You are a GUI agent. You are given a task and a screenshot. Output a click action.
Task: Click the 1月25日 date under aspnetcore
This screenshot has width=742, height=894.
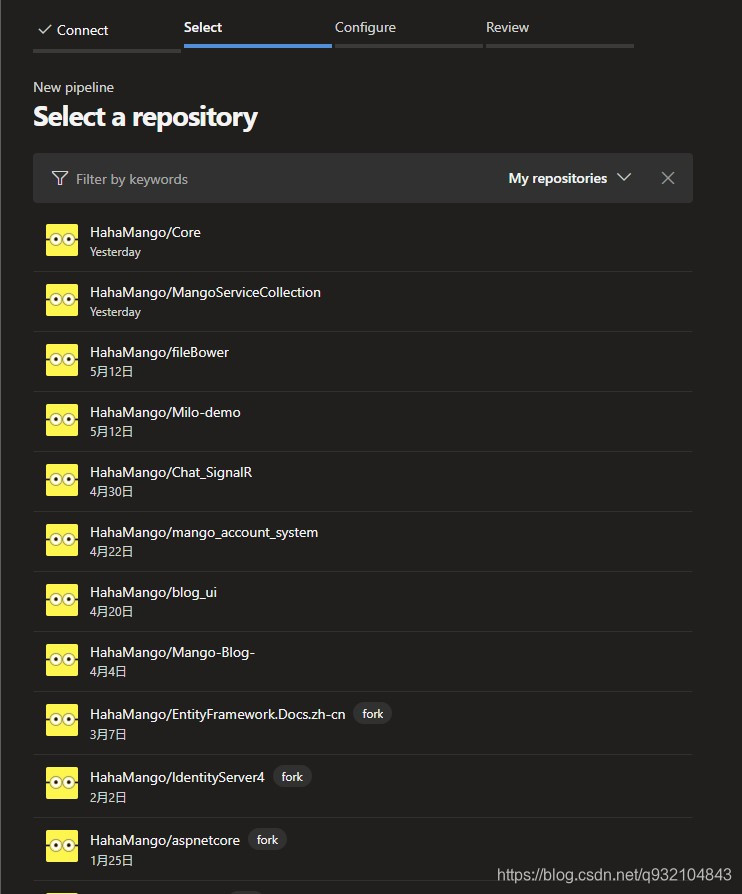111,860
